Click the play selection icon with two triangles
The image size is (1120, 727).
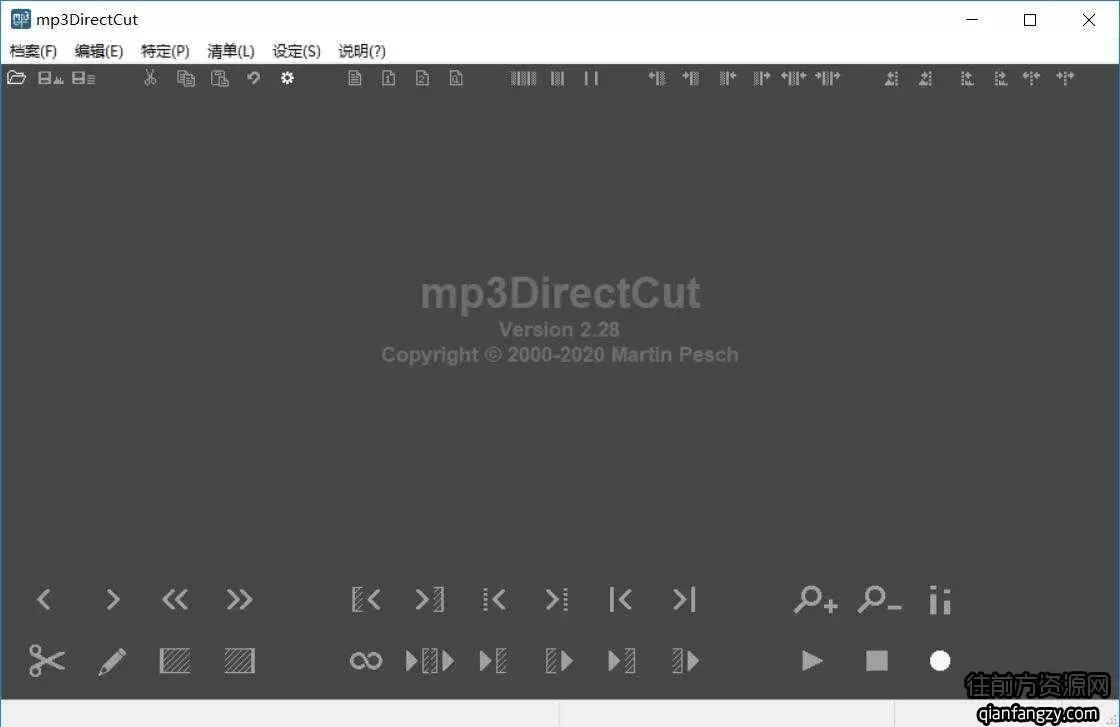coord(430,661)
